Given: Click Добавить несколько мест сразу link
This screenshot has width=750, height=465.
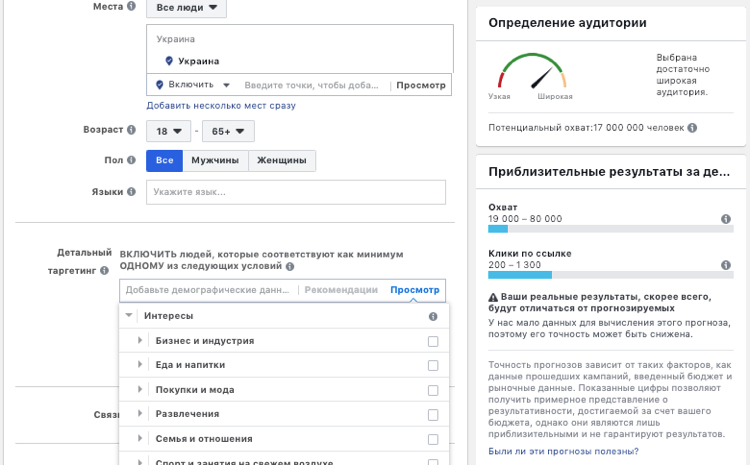Looking at the screenshot, I should [x=221, y=106].
